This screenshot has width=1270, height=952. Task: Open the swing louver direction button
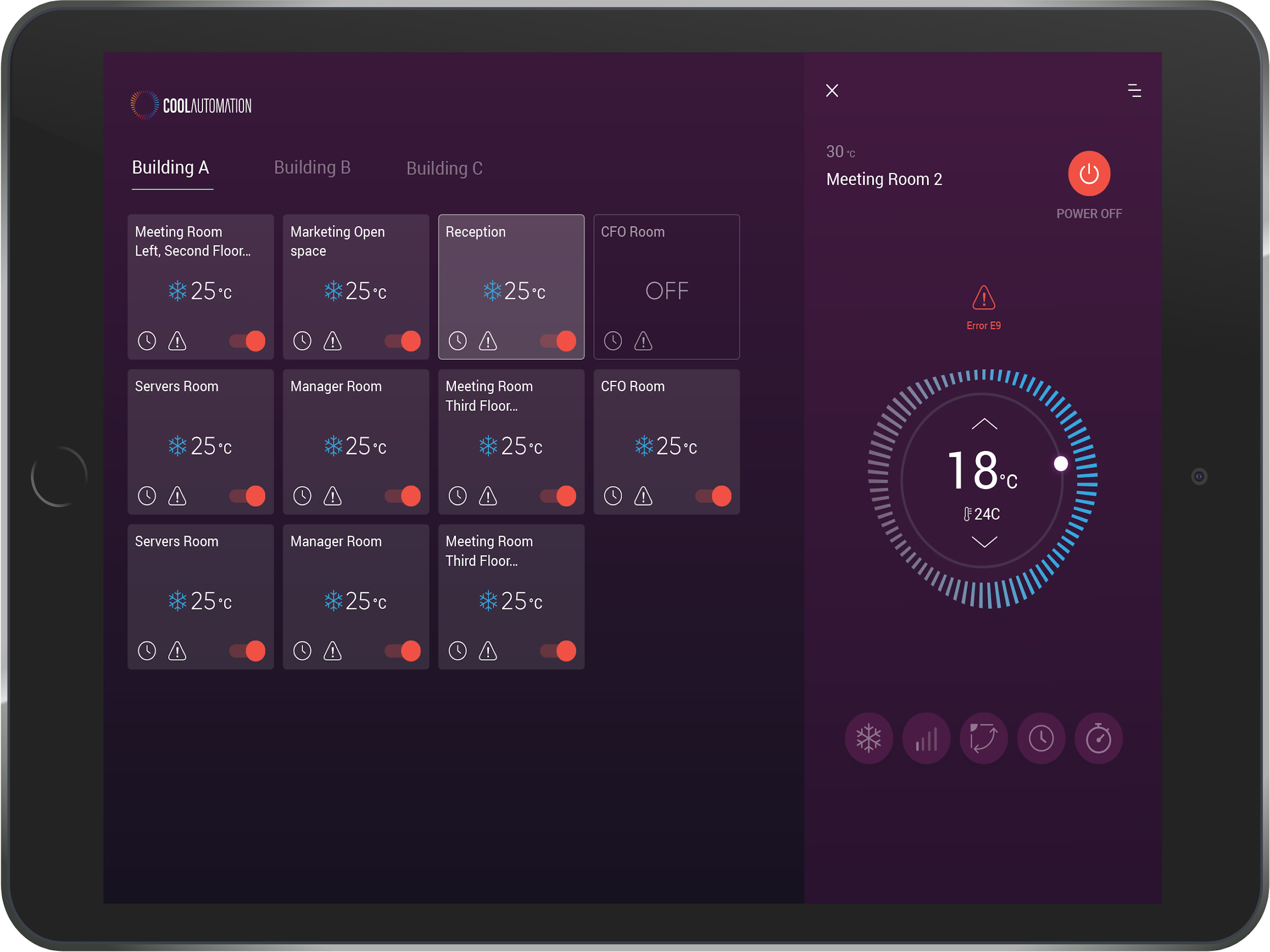[x=984, y=738]
